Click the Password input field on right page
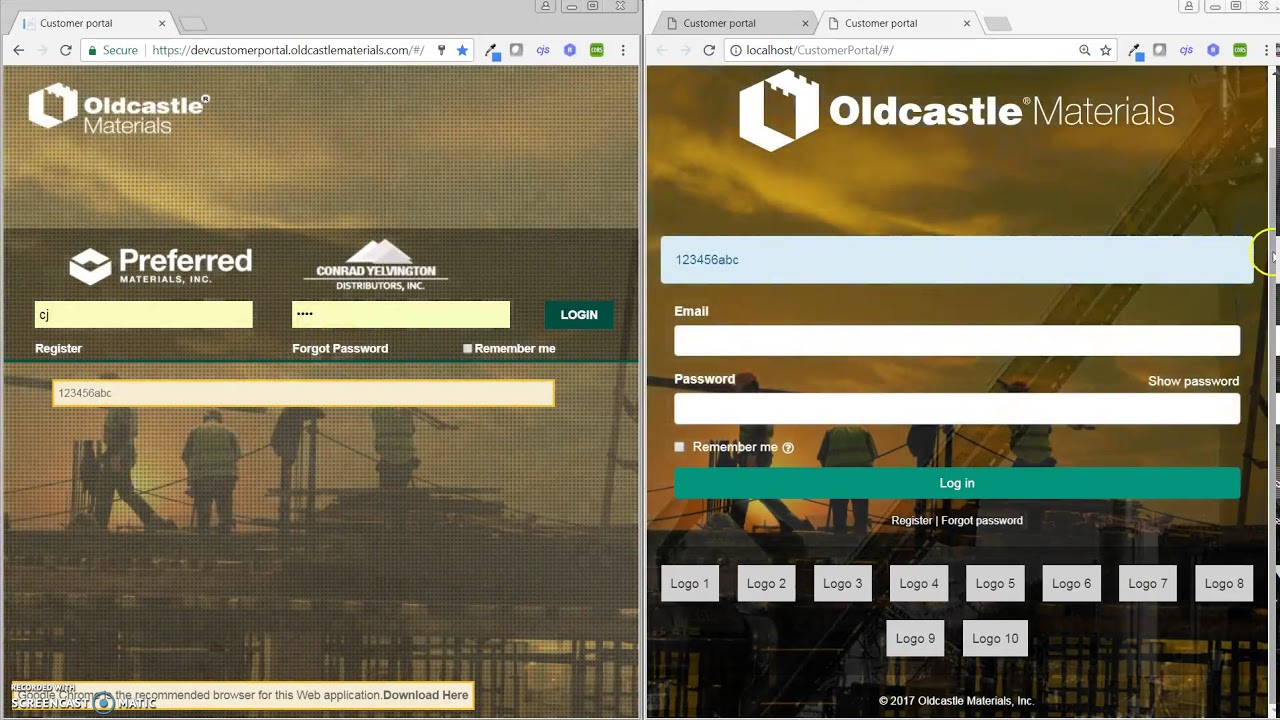1280x720 pixels. [957, 409]
